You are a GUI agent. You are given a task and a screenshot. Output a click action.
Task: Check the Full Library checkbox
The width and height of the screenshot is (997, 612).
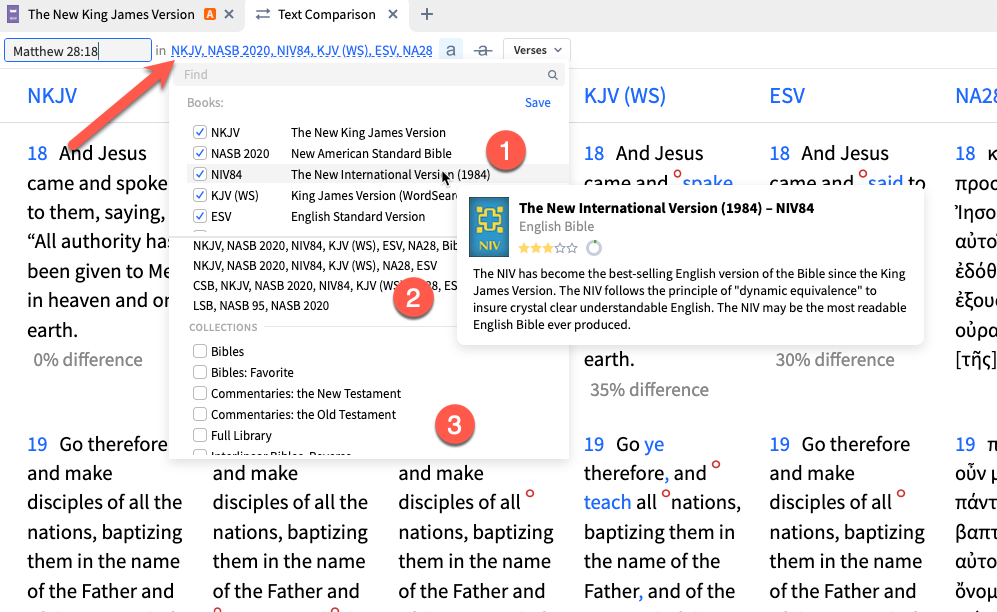tap(200, 435)
